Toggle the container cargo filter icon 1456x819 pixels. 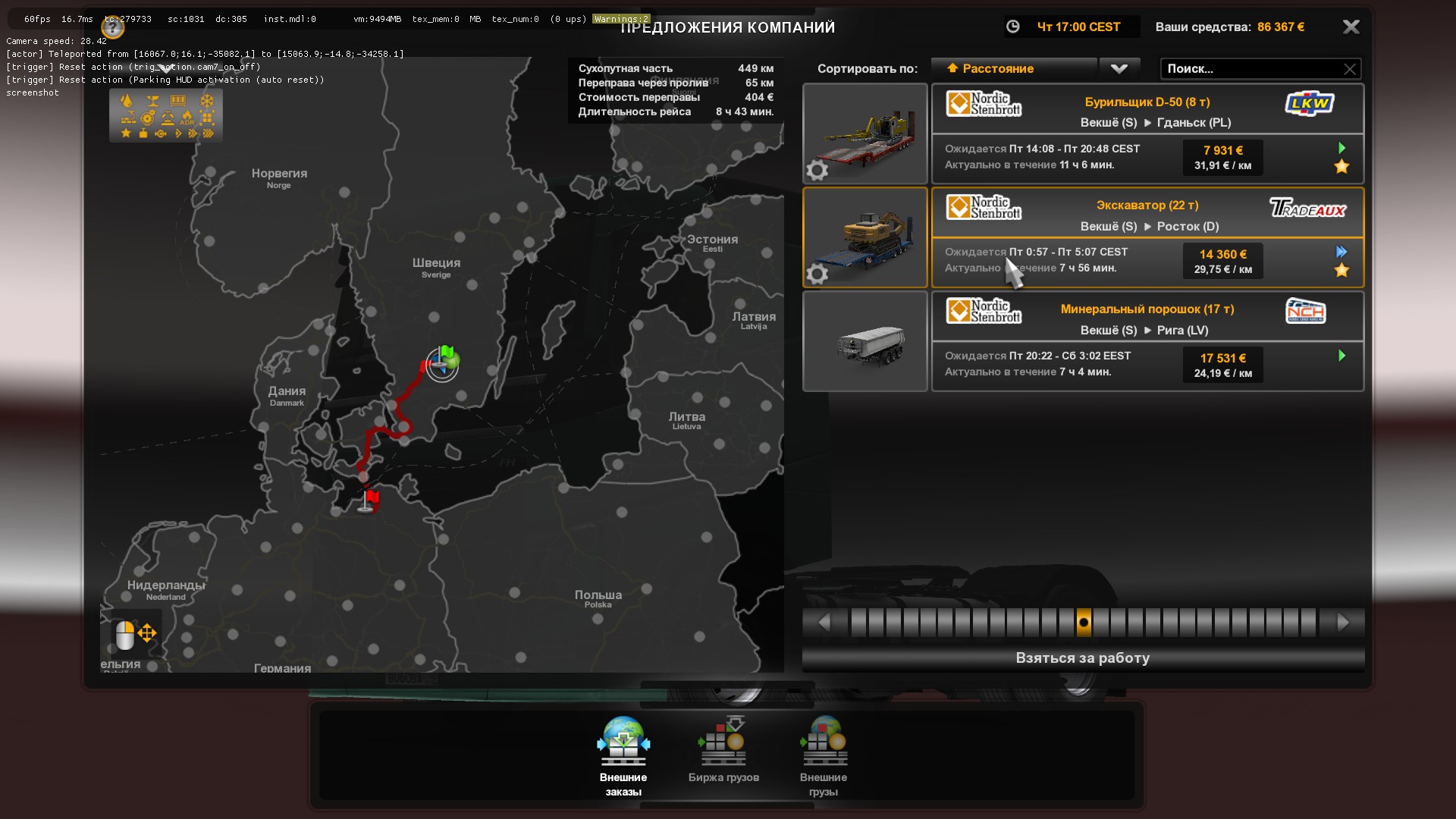tap(177, 101)
